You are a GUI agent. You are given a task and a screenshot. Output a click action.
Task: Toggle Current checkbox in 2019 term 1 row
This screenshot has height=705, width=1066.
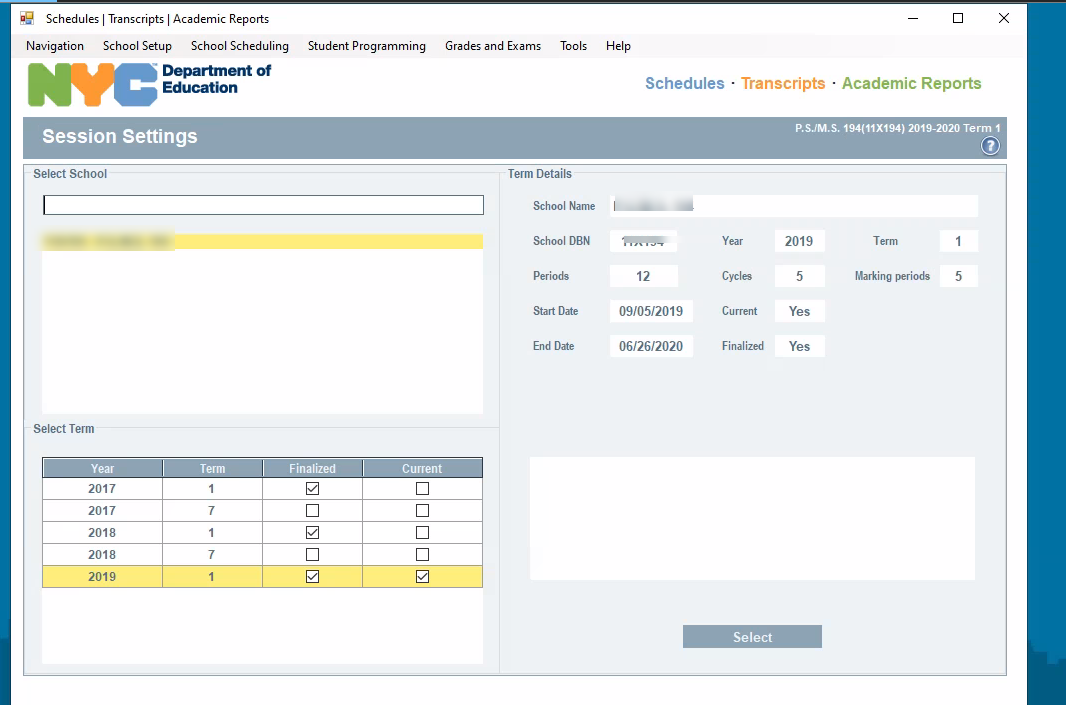tap(422, 577)
